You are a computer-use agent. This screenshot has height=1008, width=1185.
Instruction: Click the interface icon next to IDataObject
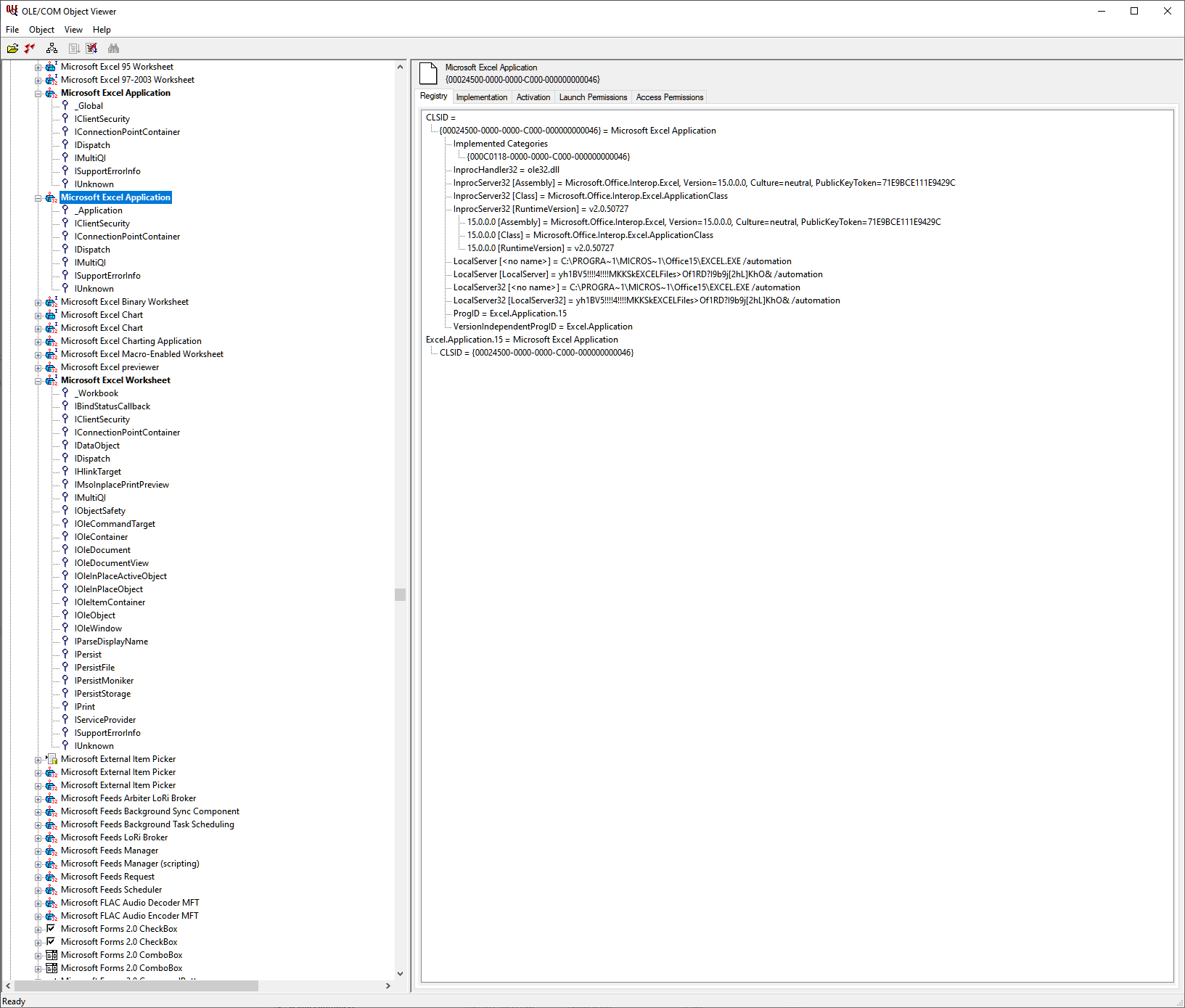coord(65,446)
